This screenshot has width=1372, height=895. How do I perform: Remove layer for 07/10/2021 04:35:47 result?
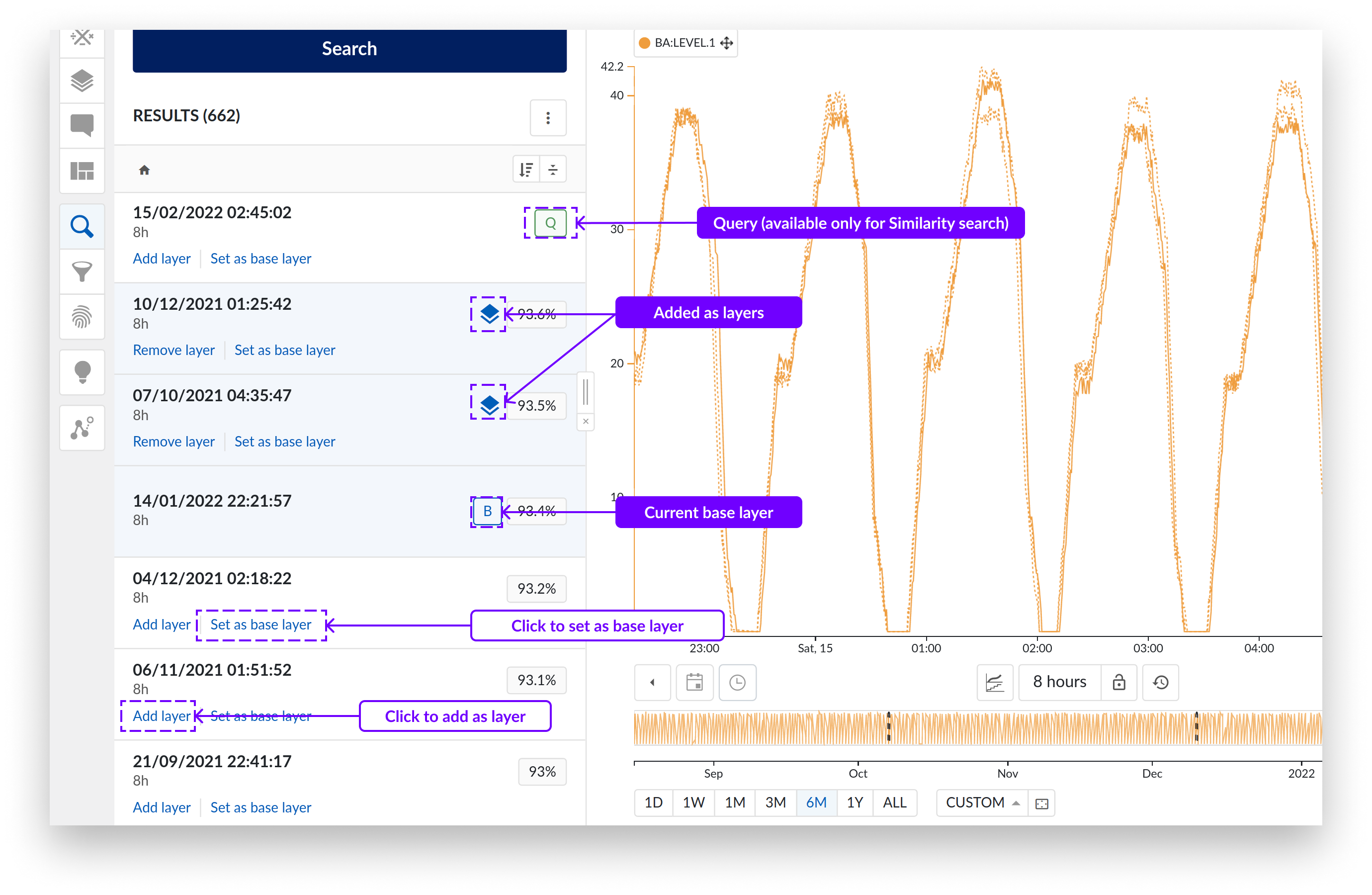173,441
